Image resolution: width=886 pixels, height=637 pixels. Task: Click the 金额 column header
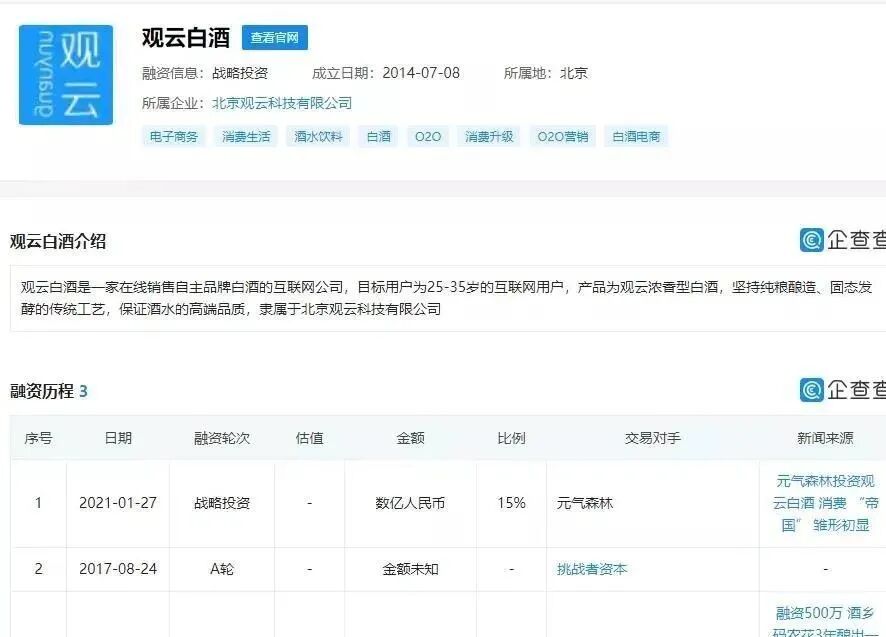pos(410,438)
